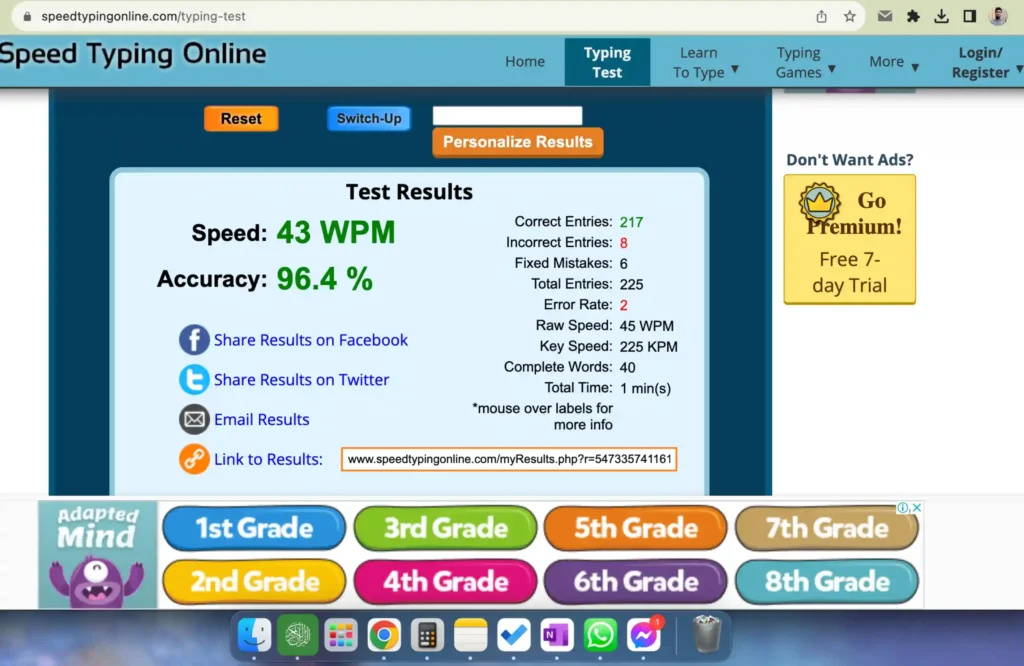Select 2nd Grade in the ad
1024x666 pixels.
tap(254, 581)
